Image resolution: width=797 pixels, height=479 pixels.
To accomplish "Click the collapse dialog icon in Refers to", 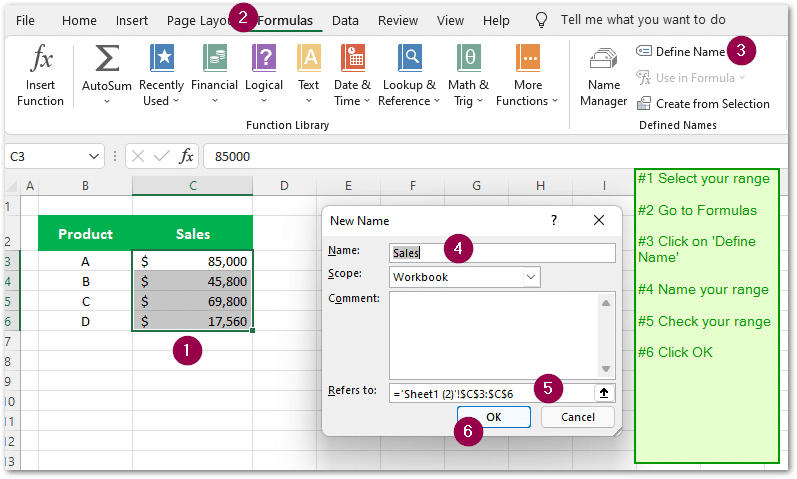I will click(x=604, y=393).
